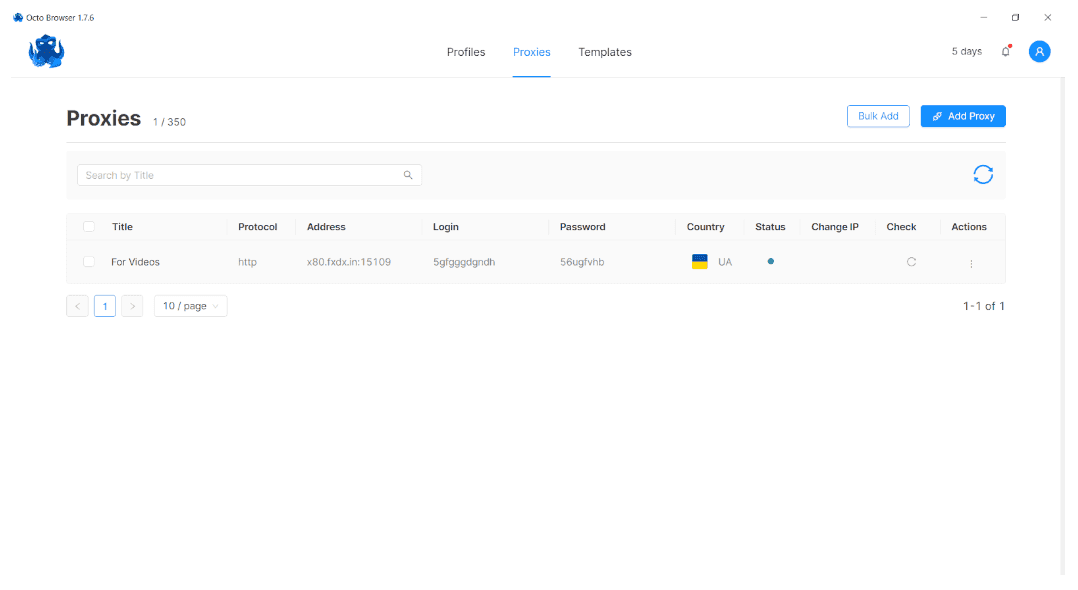Open the actions menu for For Videos
The width and height of the screenshot is (1078, 590).
point(971,263)
